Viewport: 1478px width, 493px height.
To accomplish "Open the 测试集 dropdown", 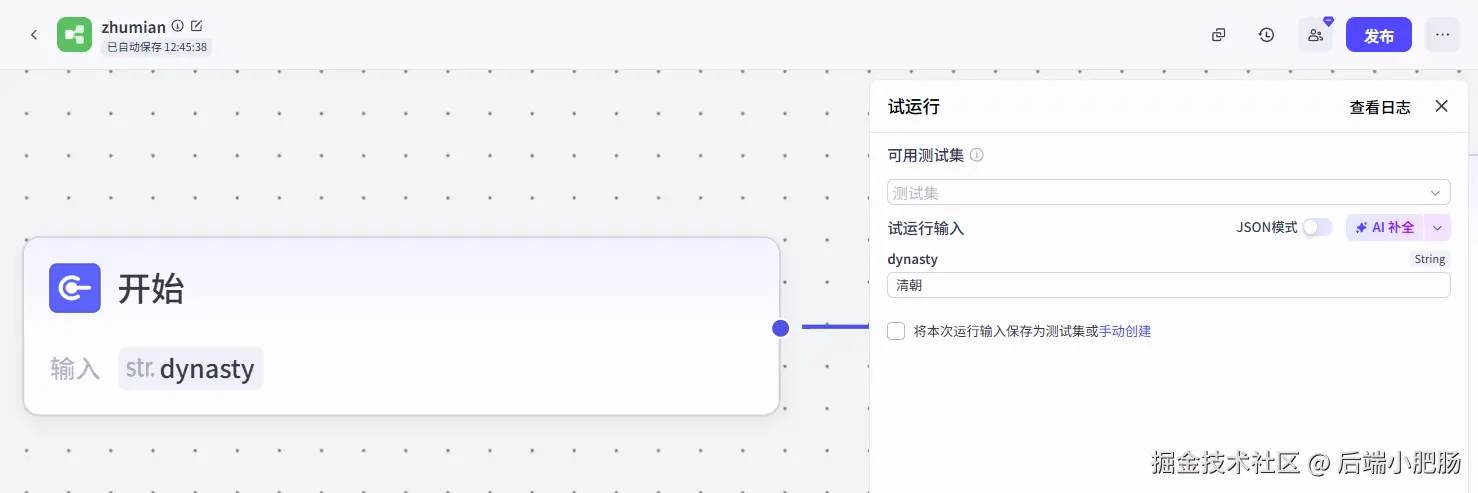I will (x=1169, y=192).
